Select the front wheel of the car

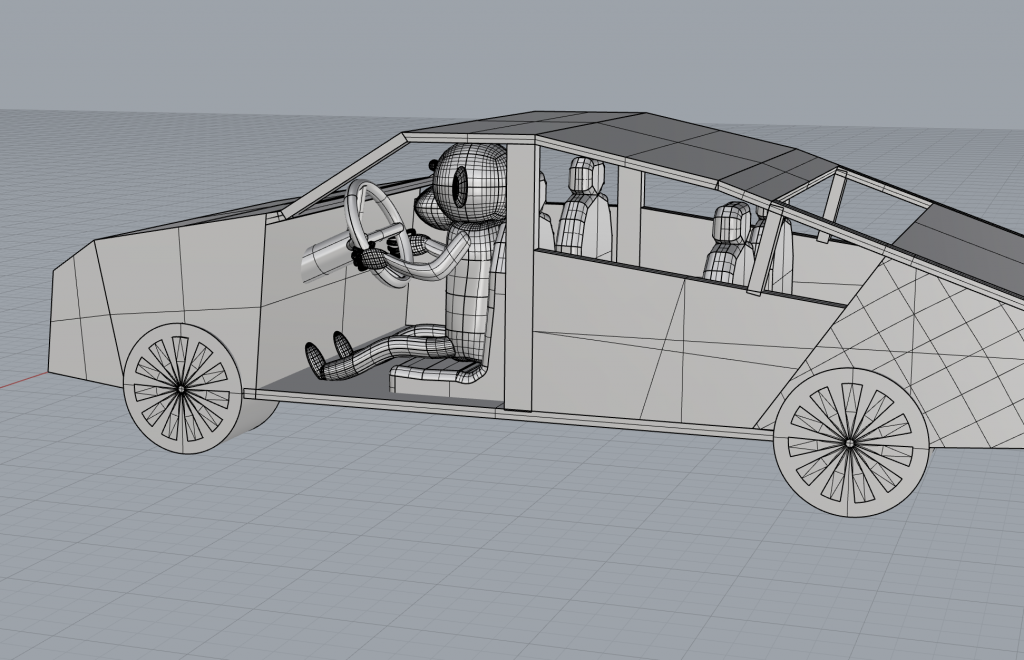tap(182, 387)
